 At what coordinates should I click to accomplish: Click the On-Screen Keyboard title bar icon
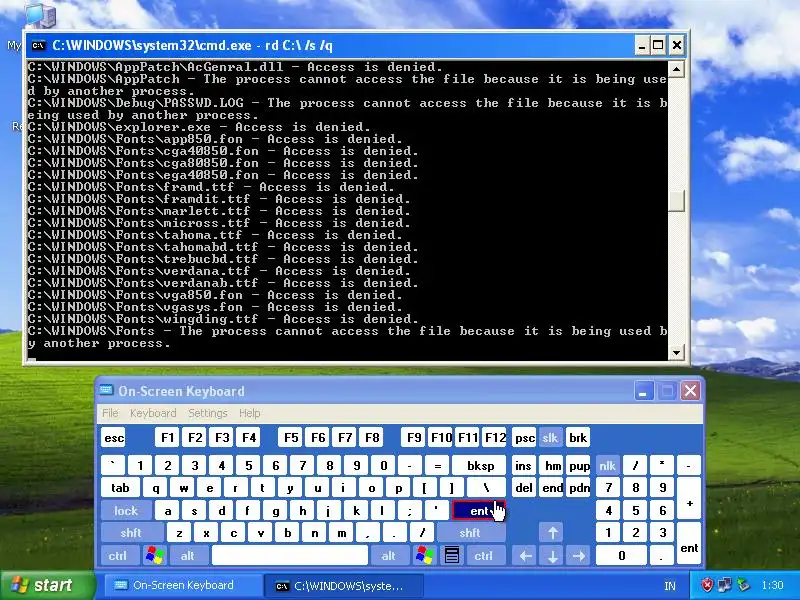click(106, 391)
